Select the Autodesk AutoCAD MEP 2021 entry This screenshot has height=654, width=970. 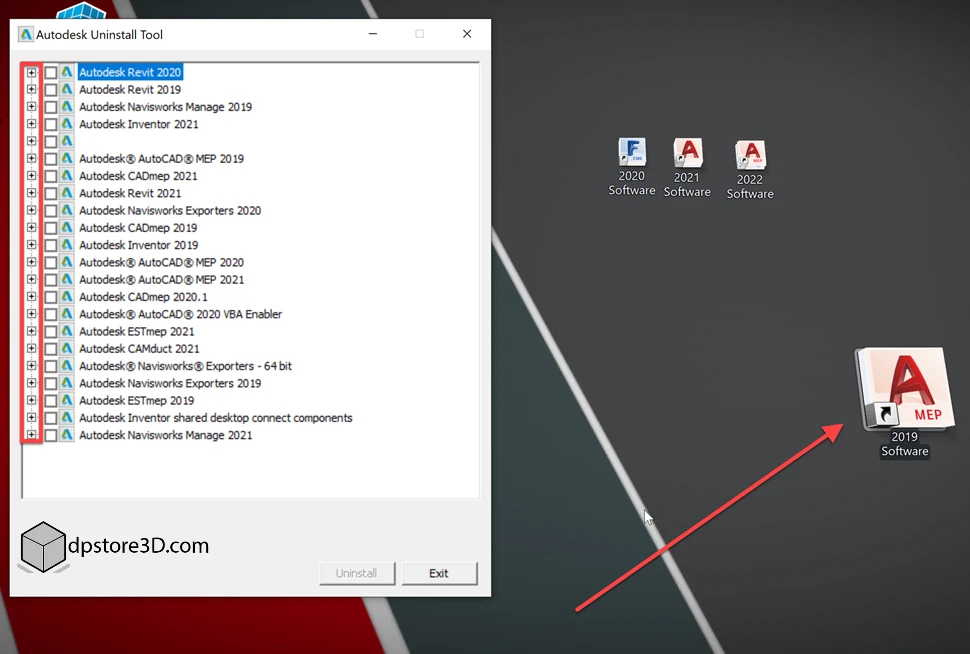[x=161, y=280]
